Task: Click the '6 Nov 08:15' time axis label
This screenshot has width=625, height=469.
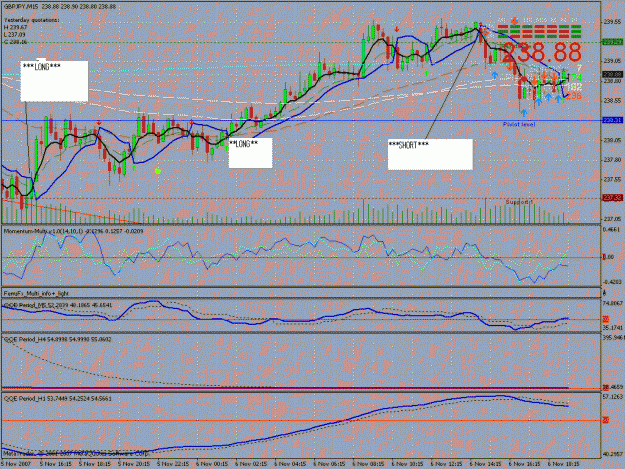Action: click(368, 464)
